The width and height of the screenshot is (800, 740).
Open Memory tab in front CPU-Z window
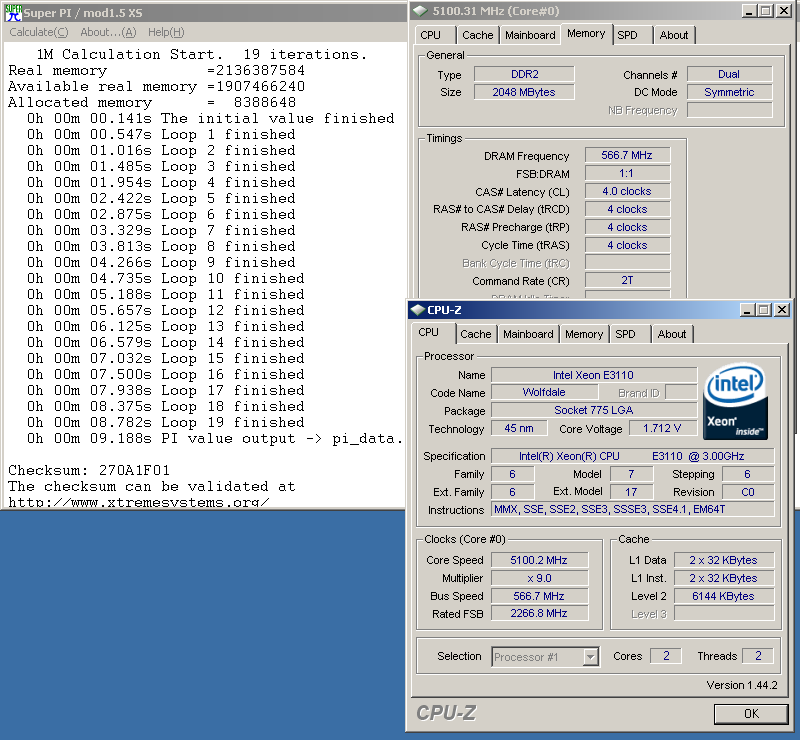[584, 334]
